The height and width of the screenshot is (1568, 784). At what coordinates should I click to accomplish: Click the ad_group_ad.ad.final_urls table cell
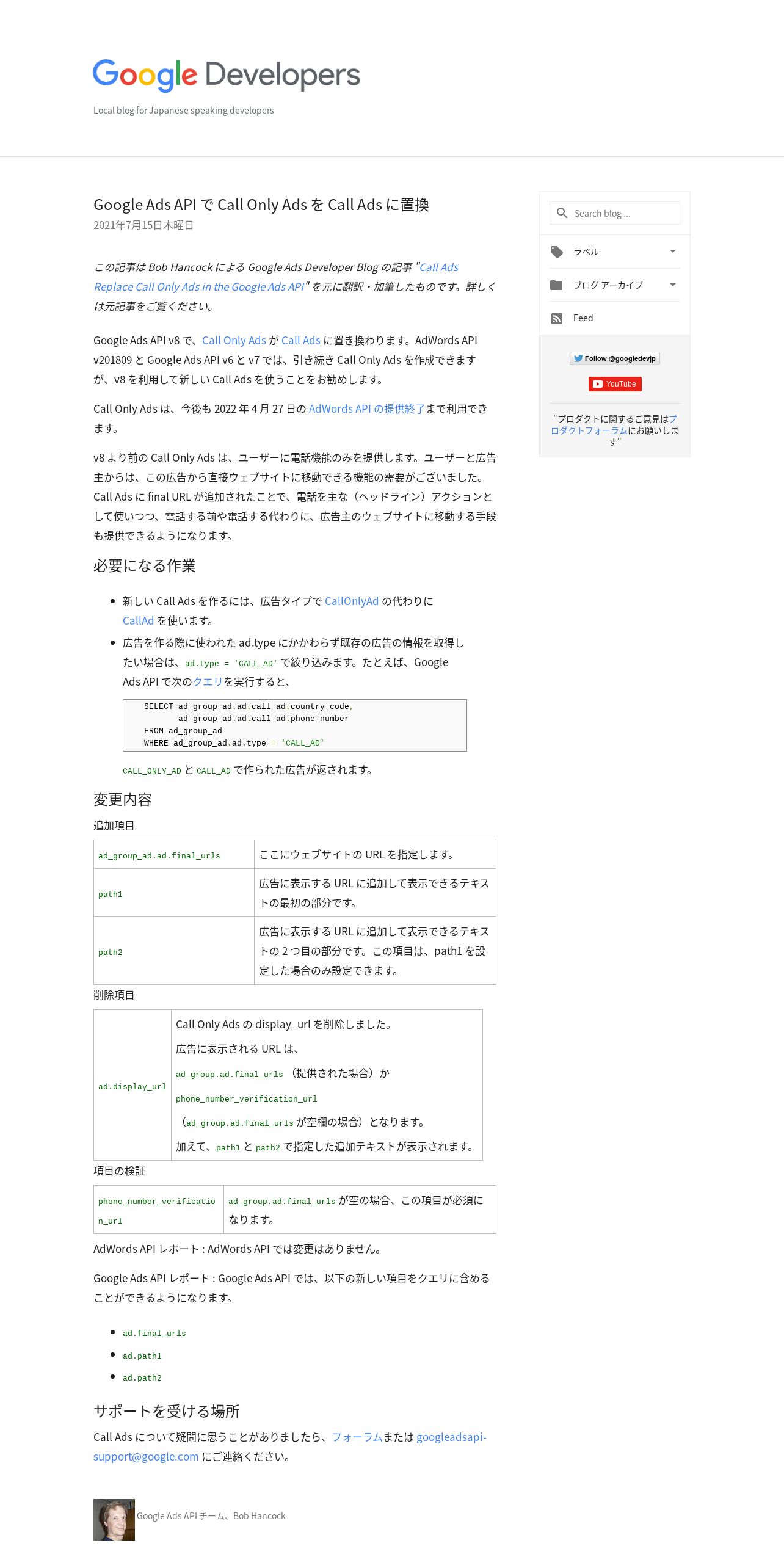click(174, 855)
